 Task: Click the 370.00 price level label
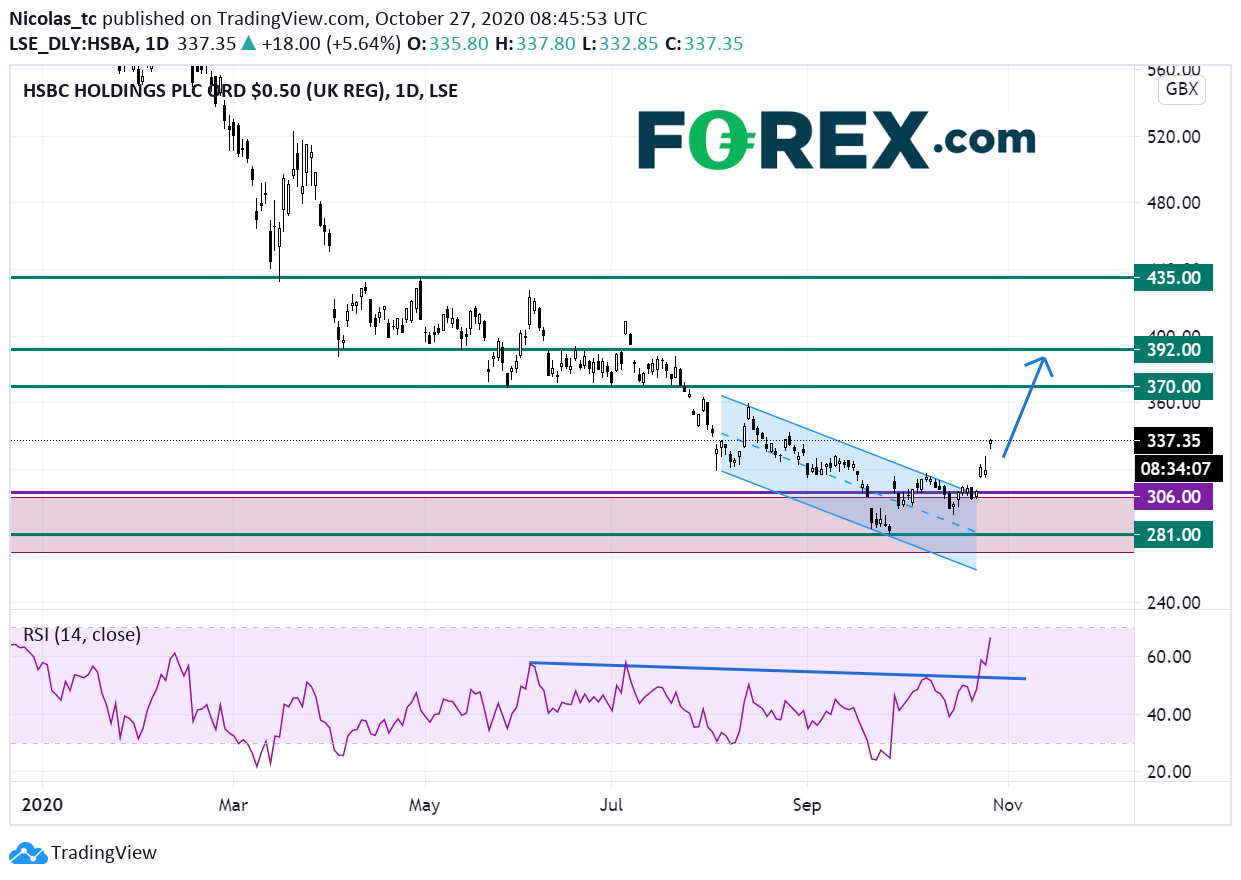1174,387
